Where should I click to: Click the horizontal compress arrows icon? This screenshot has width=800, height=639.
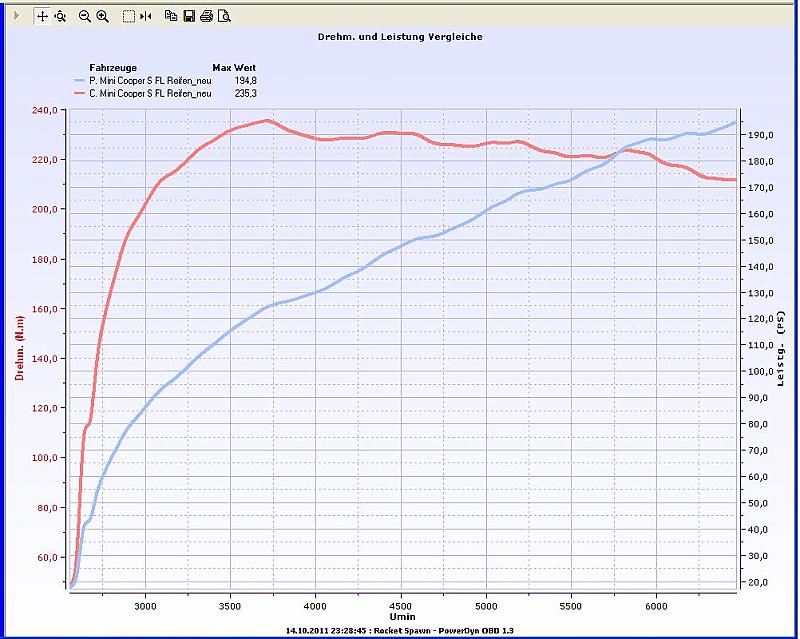pos(146,16)
